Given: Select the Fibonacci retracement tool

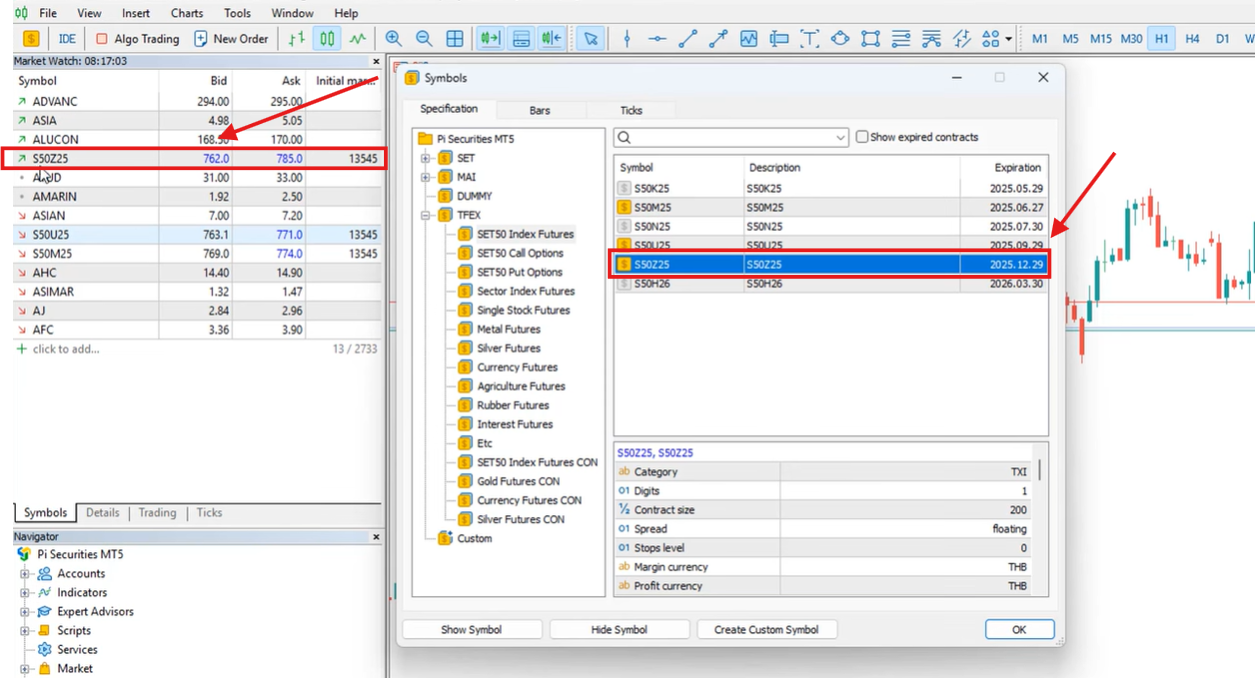Looking at the screenshot, I should pos(901,39).
